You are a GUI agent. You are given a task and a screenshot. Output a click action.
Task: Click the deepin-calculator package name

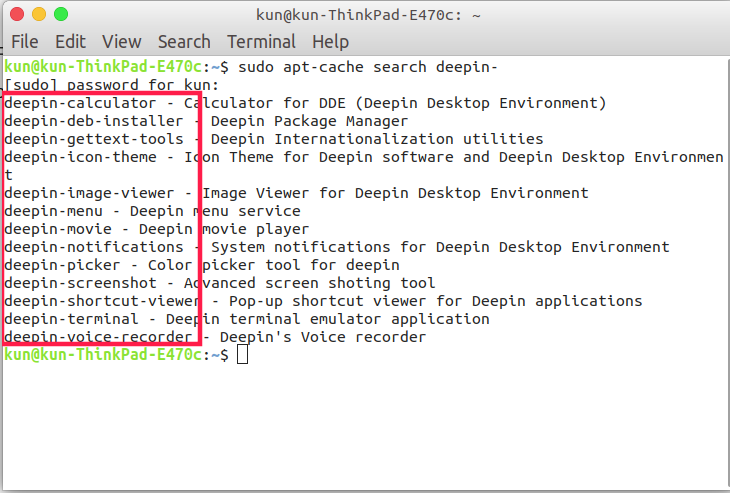[x=80, y=103]
